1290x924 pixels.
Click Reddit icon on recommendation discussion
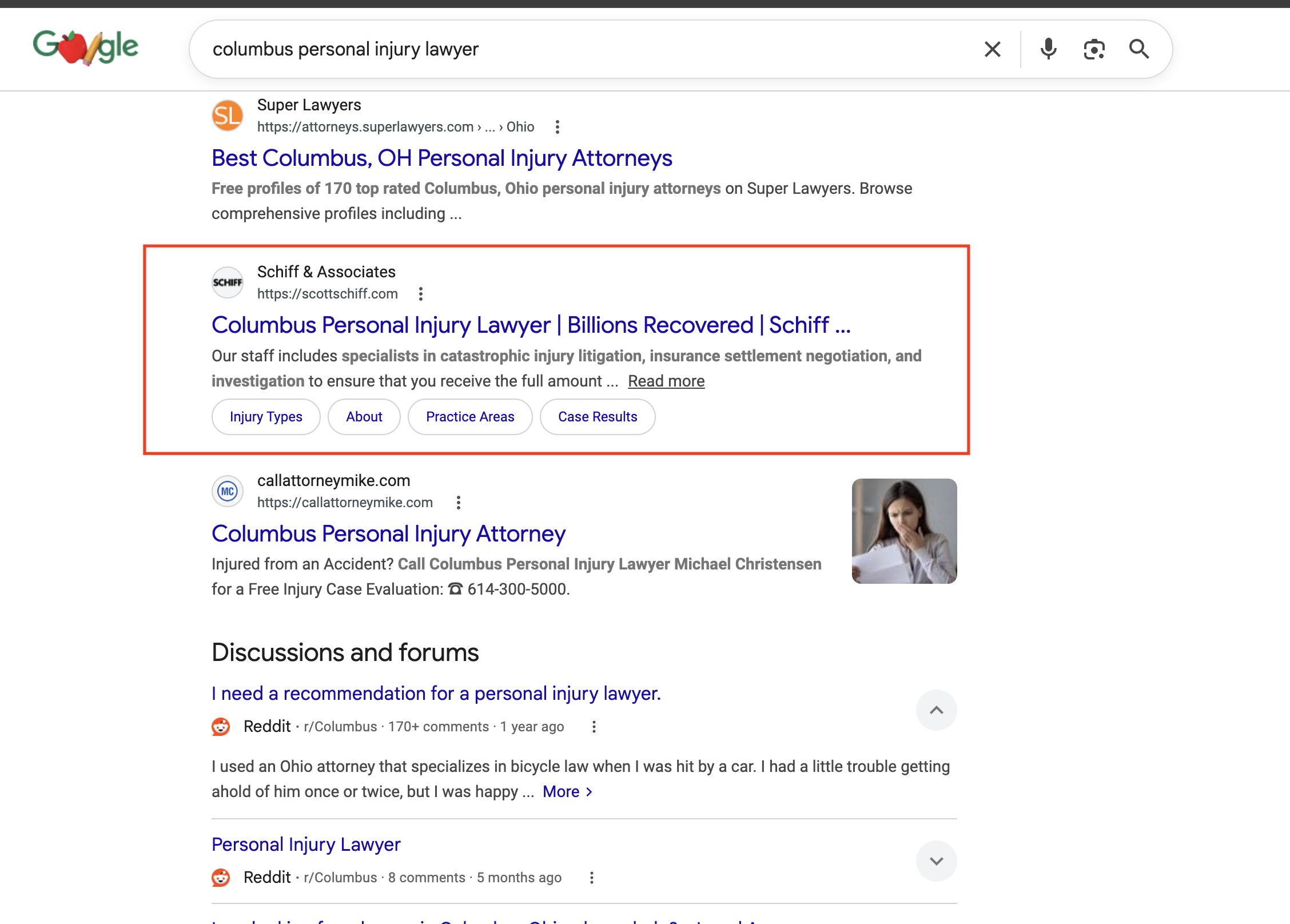pos(221,727)
